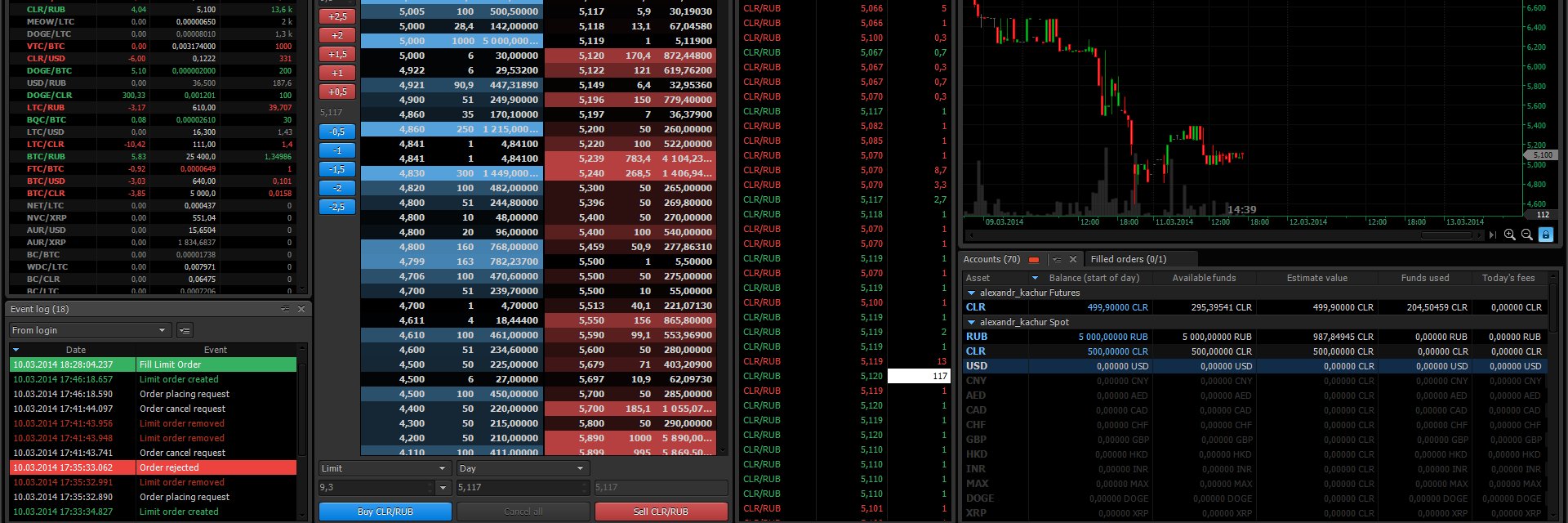
Task: Select the LTC/RUB row in watchlist
Action: pos(152,107)
